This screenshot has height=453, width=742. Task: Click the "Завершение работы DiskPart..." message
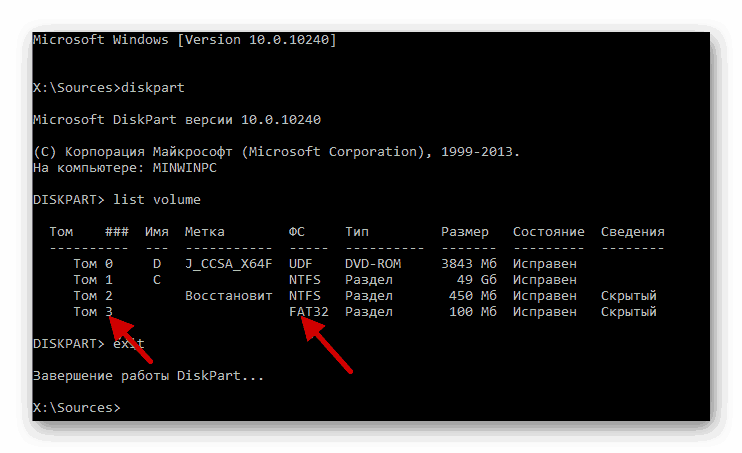point(149,376)
